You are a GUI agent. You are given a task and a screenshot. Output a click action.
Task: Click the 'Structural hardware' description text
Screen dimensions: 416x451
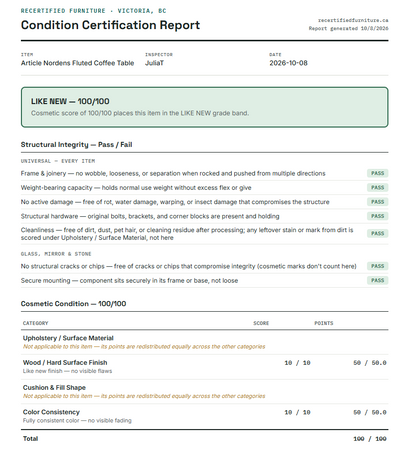click(150, 216)
